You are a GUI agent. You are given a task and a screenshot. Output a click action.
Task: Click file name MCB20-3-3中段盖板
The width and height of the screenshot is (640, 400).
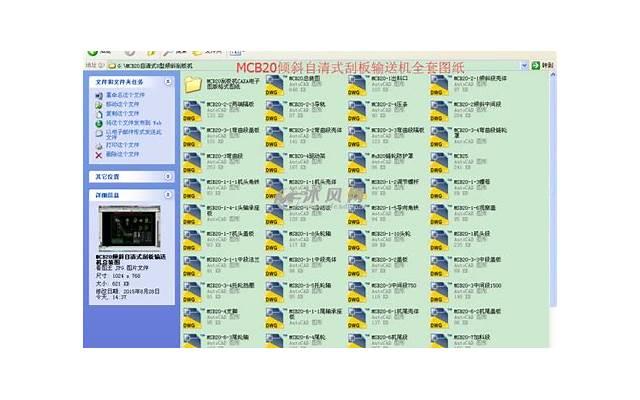tap(478, 259)
